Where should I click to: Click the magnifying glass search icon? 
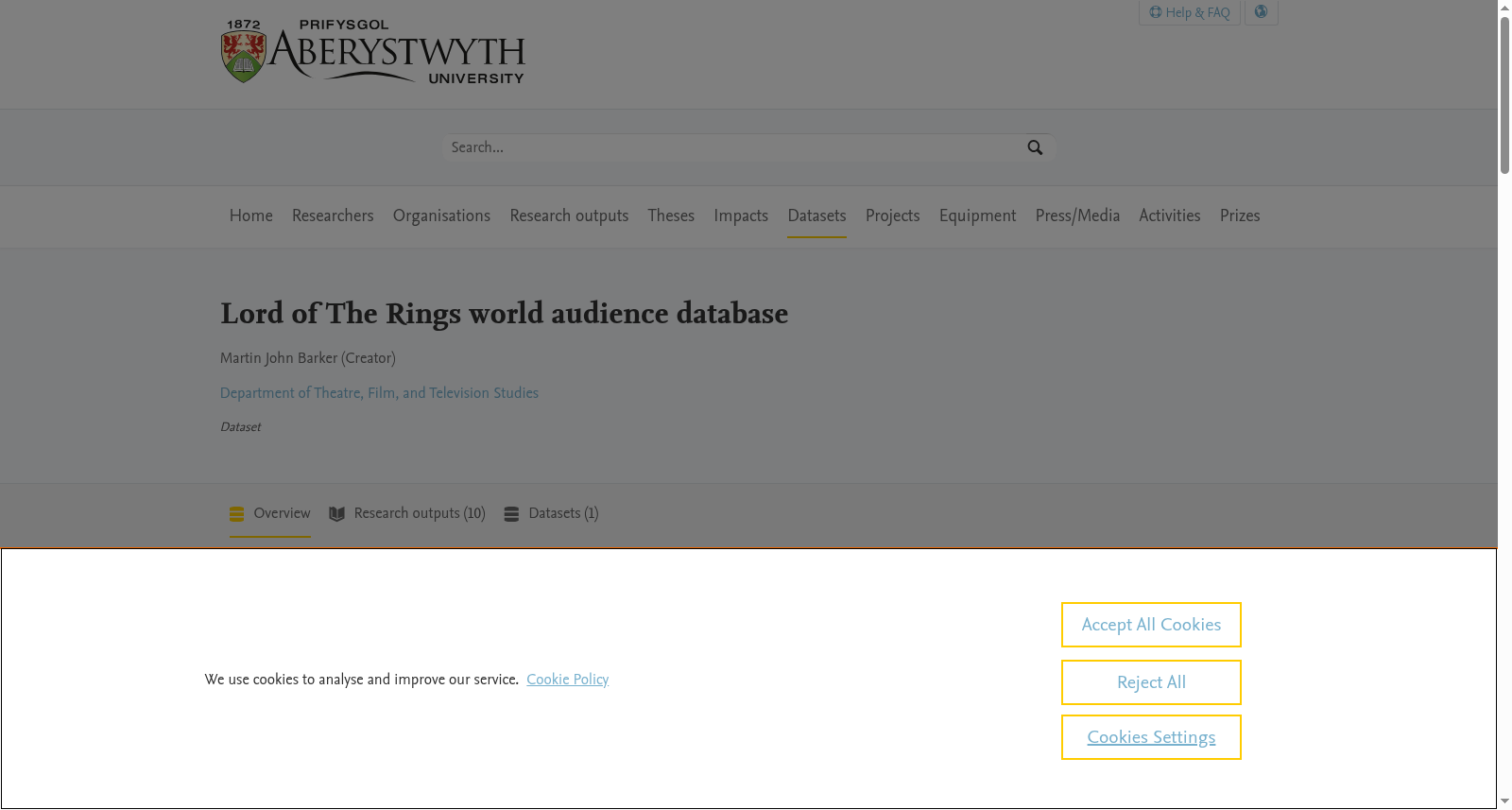pyautogui.click(x=1035, y=147)
